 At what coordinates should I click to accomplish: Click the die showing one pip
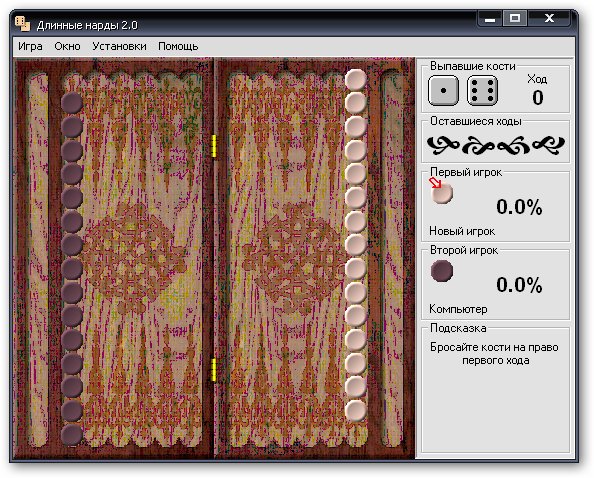[443, 91]
